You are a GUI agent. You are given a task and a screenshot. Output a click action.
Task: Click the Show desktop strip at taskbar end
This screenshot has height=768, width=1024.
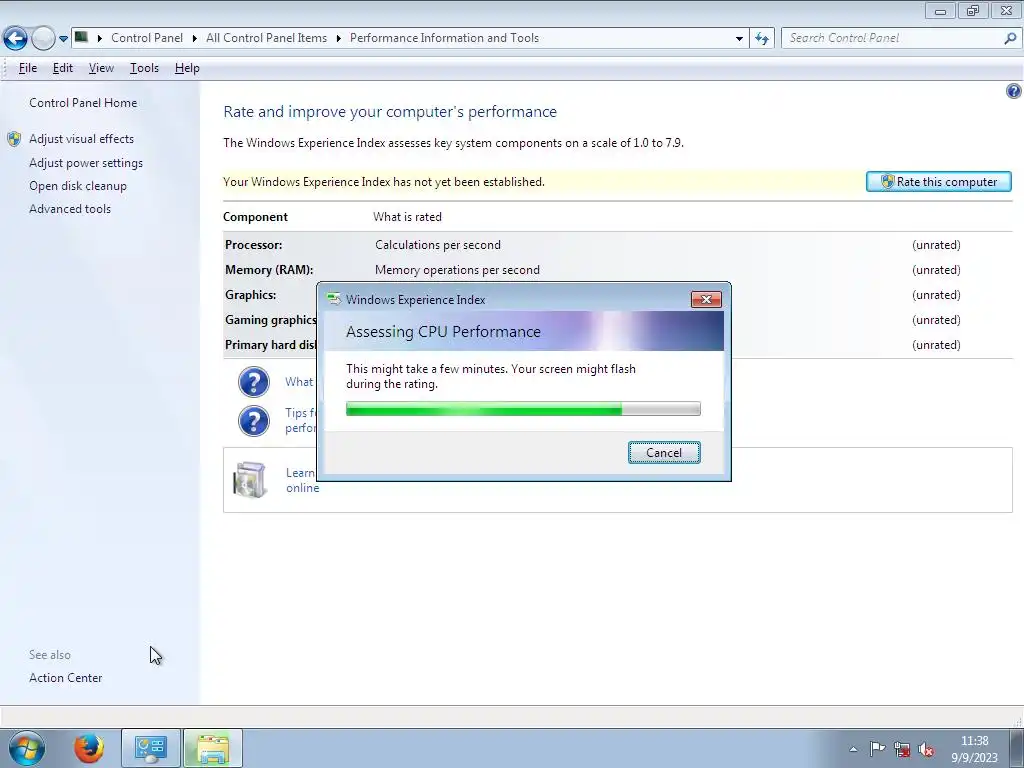(x=1017, y=748)
